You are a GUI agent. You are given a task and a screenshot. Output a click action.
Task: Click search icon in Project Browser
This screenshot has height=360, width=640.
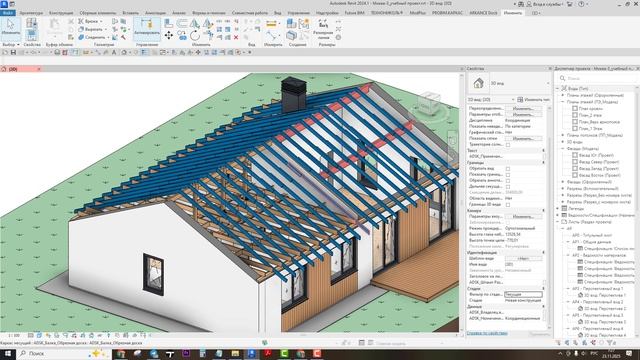pos(562,78)
